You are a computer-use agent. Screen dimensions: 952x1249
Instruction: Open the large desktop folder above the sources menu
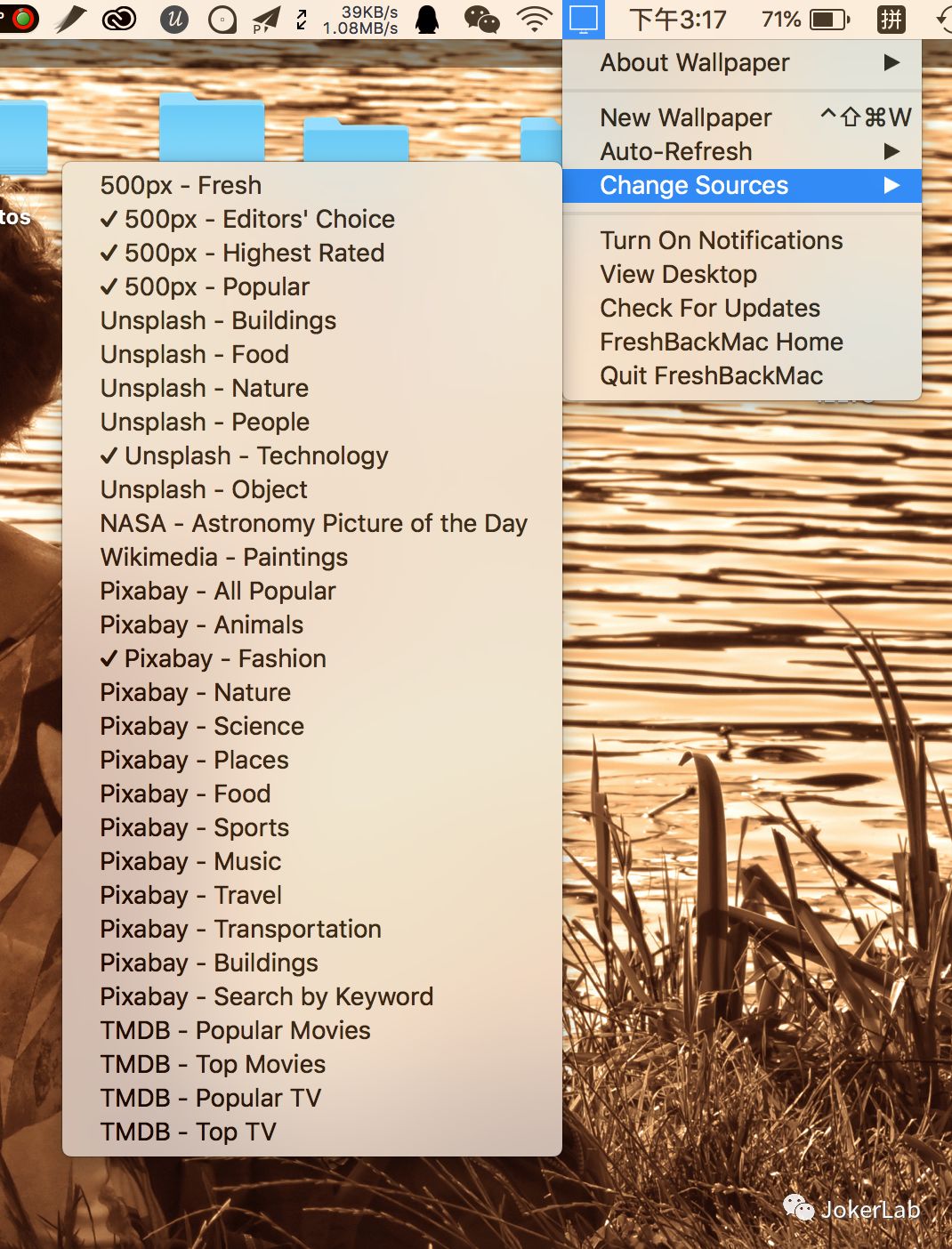coord(212,127)
